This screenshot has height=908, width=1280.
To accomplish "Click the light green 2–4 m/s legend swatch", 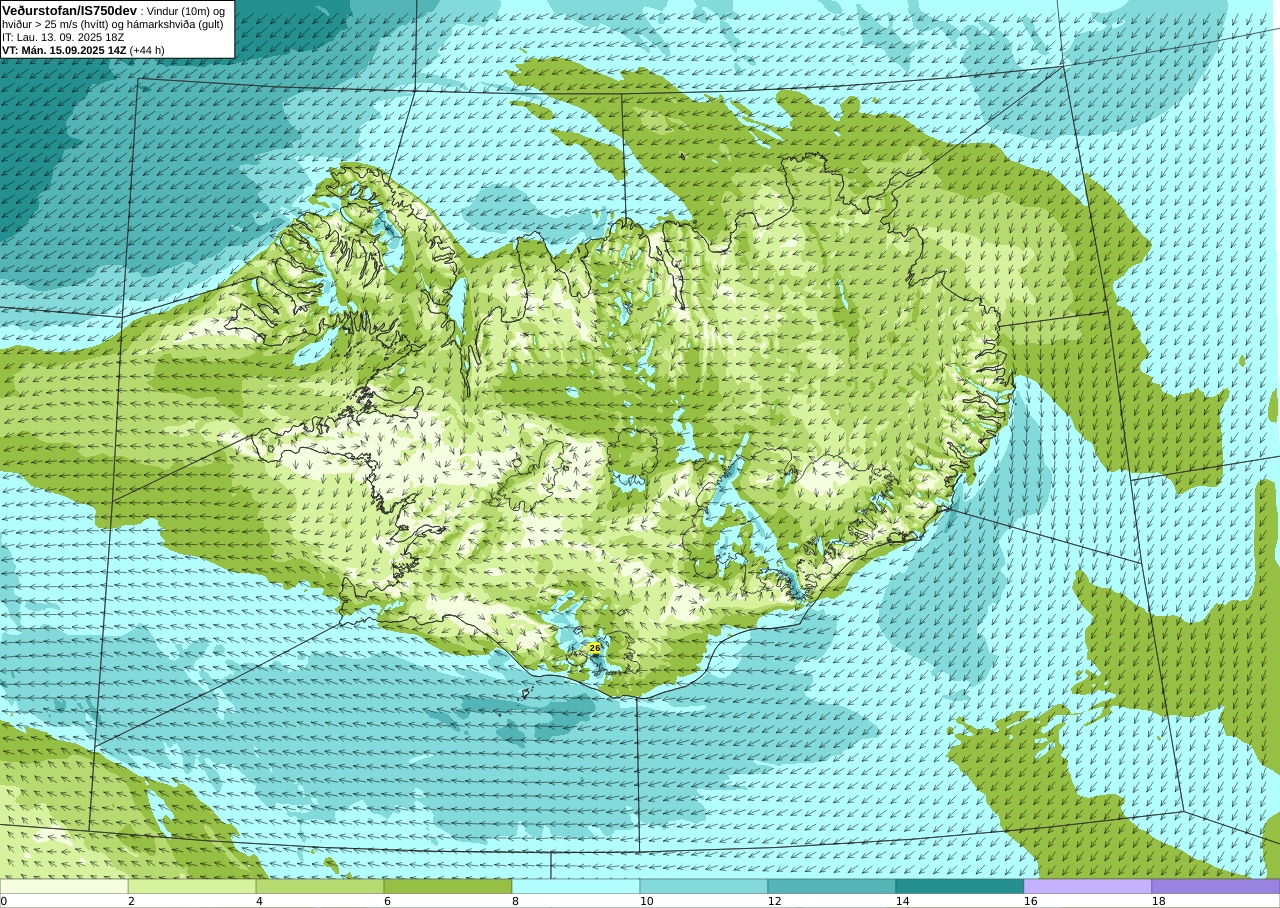I will click(192, 886).
